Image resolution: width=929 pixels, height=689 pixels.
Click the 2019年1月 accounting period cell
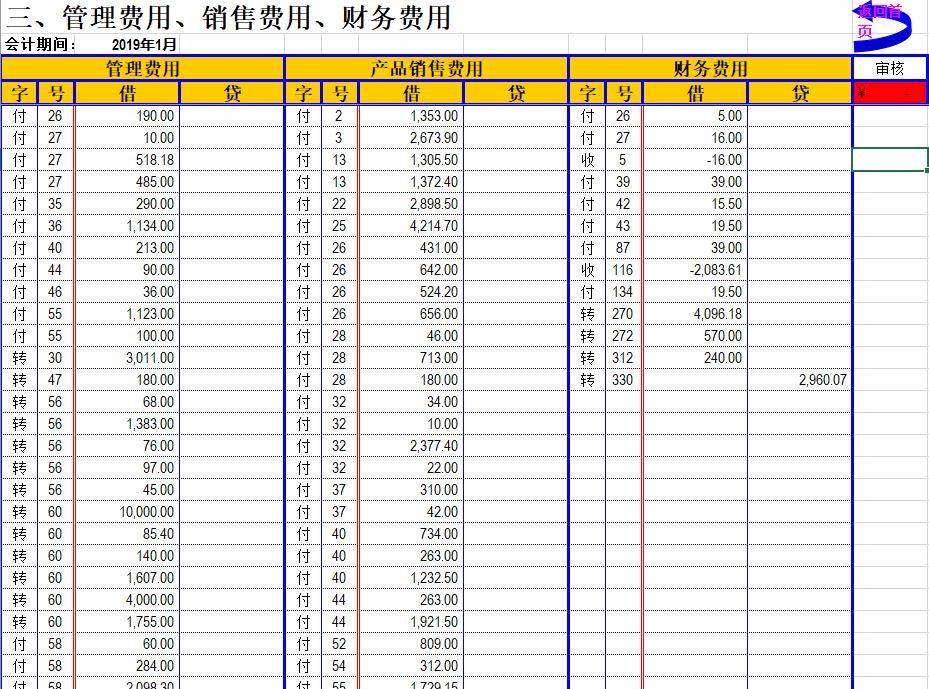(144, 45)
